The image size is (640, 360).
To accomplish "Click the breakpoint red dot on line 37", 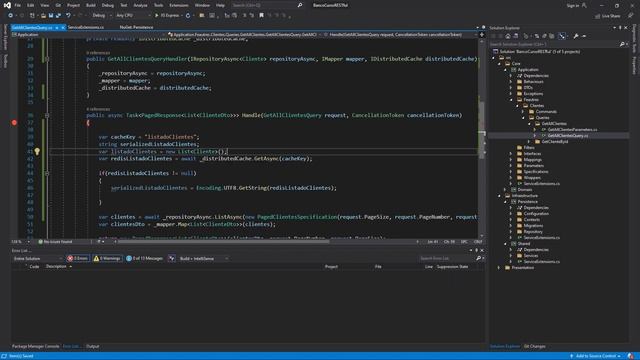I will coord(14,122).
